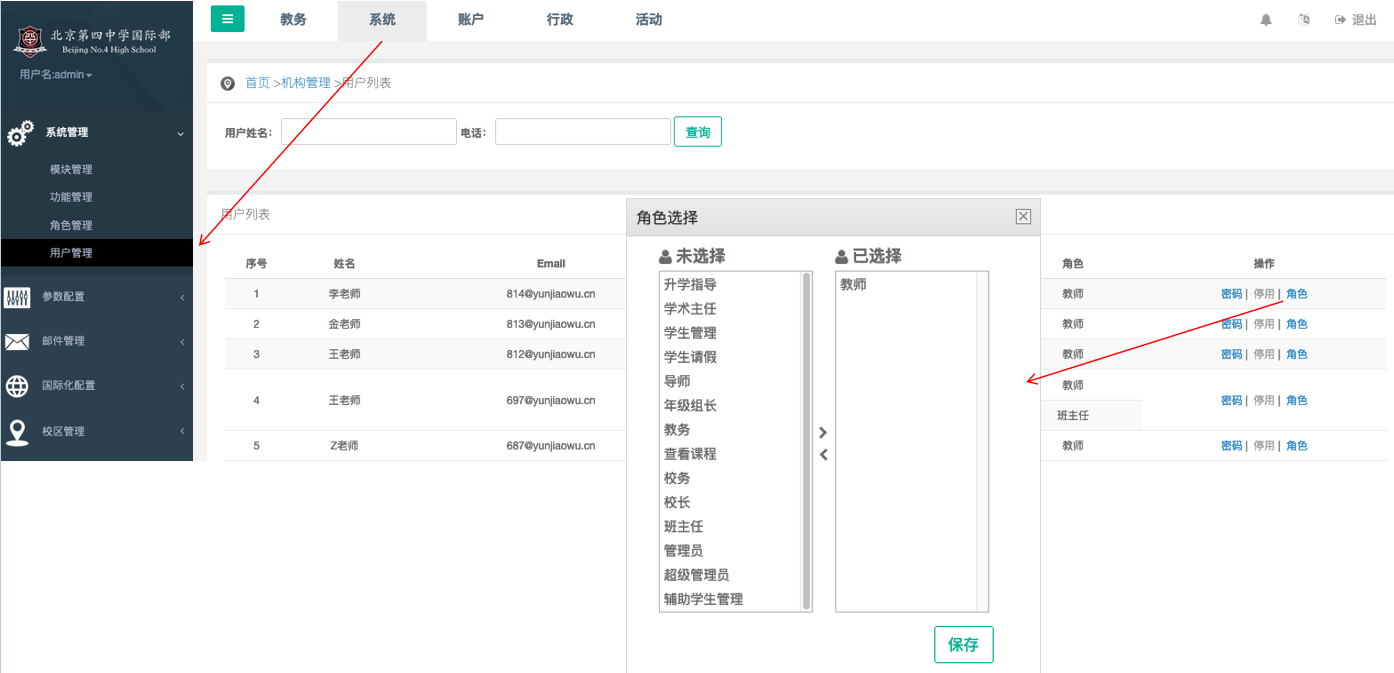The height and width of the screenshot is (673, 1394).
Task: Click 密码 link for 697@yunjiaowu.cn row
Action: (1232, 400)
